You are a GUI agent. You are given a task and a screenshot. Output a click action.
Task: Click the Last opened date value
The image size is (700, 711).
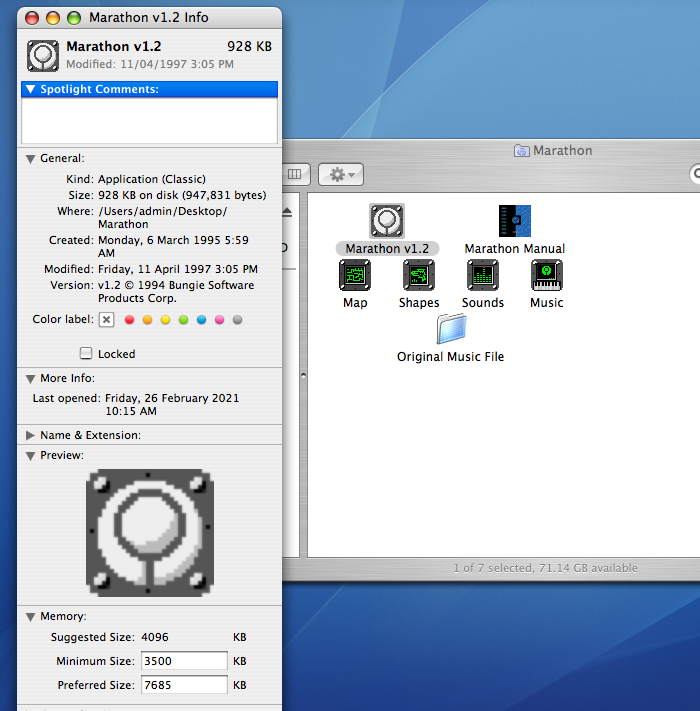pos(172,404)
